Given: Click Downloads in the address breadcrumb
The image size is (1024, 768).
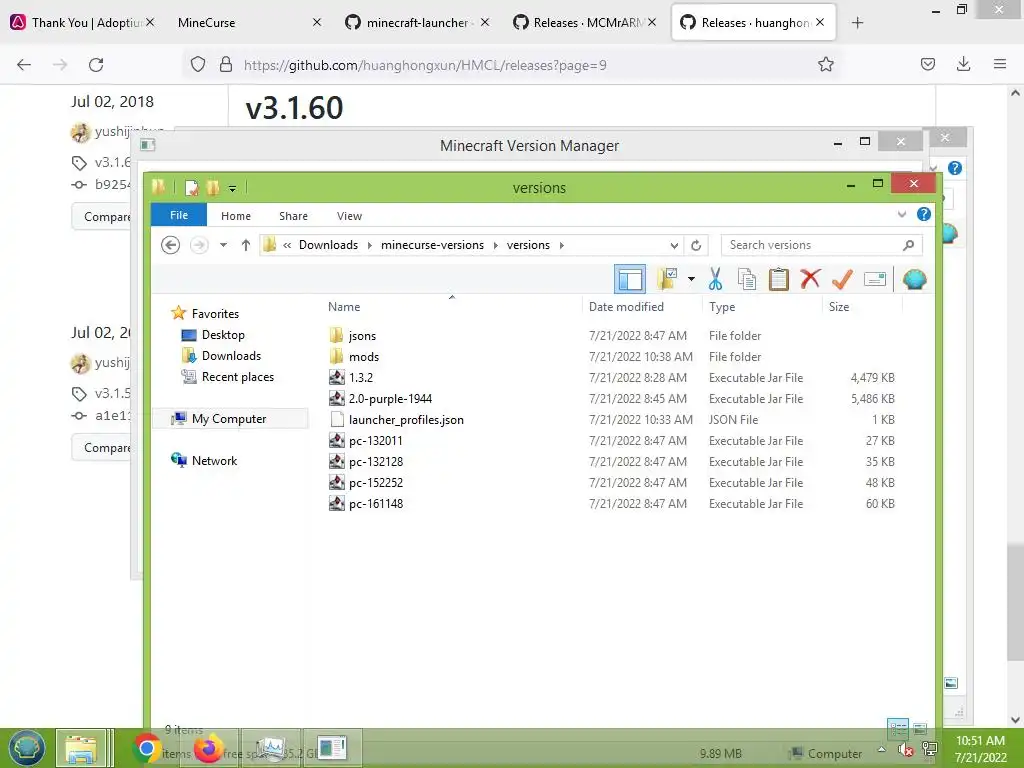Looking at the screenshot, I should (x=328, y=245).
